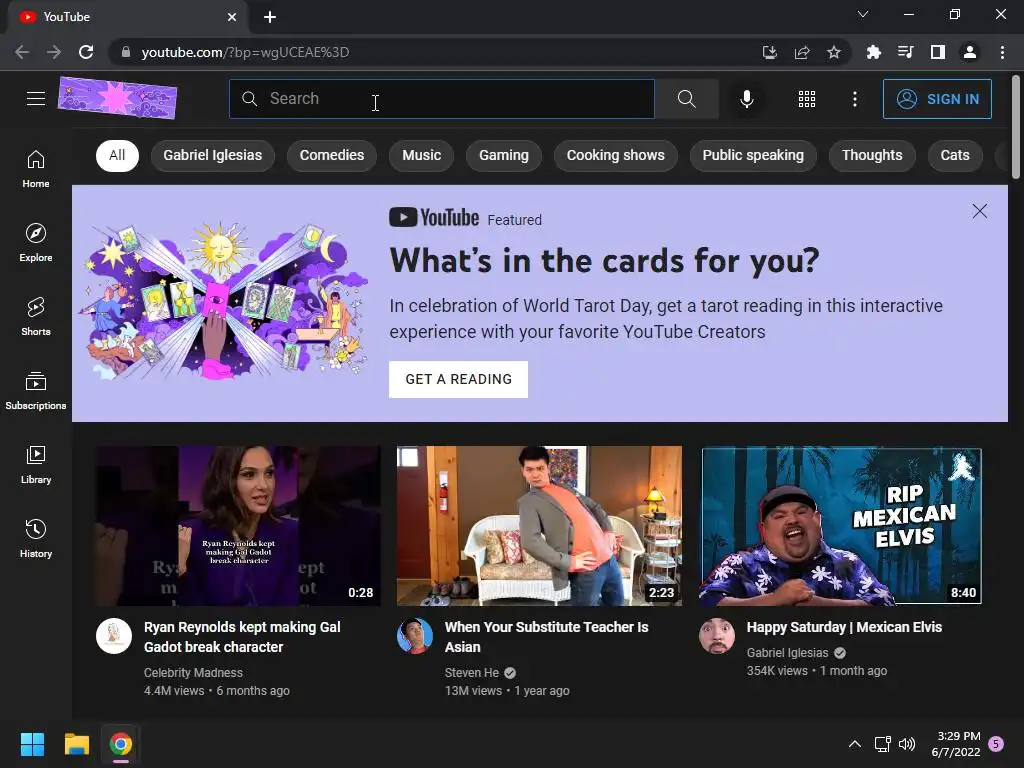Select the Comedies filter chip
The width and height of the screenshot is (1024, 768).
(332, 155)
